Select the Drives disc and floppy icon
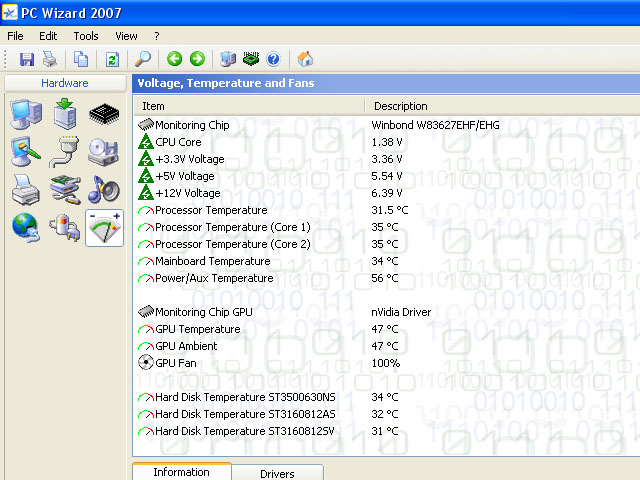Screen dimensions: 640x480 pyautogui.click(x=104, y=152)
